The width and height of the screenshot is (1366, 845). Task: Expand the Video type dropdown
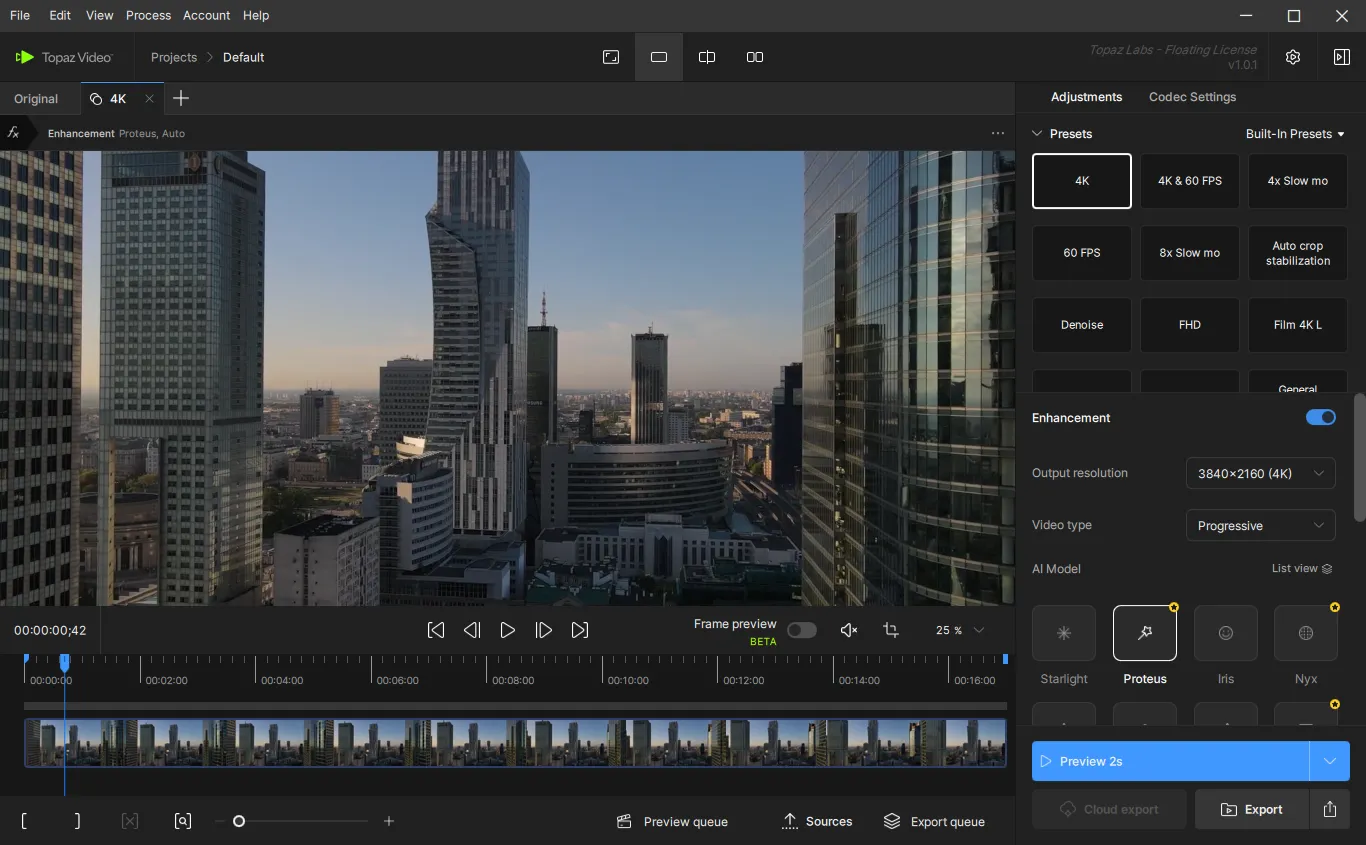pos(1260,526)
